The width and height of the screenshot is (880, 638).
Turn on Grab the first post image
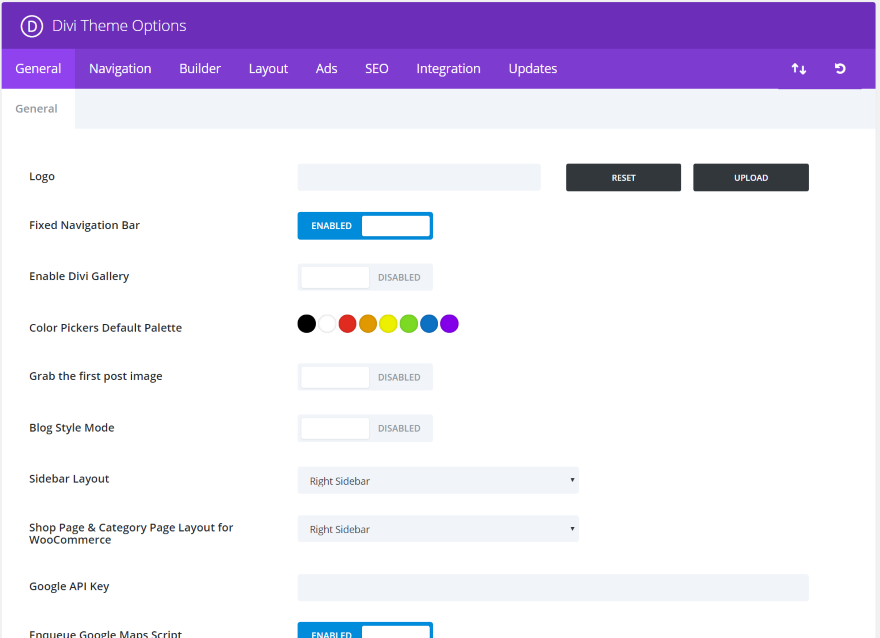coord(365,377)
